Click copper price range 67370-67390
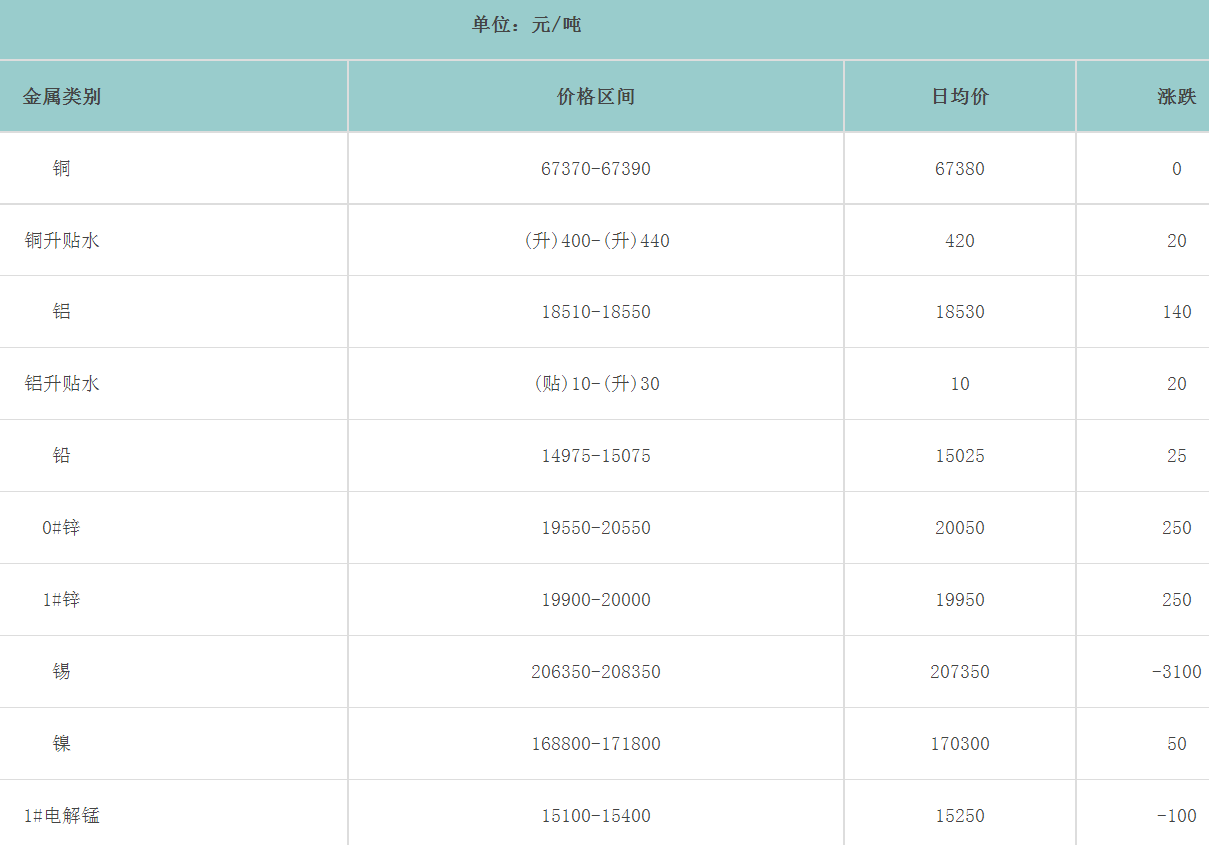 point(596,169)
